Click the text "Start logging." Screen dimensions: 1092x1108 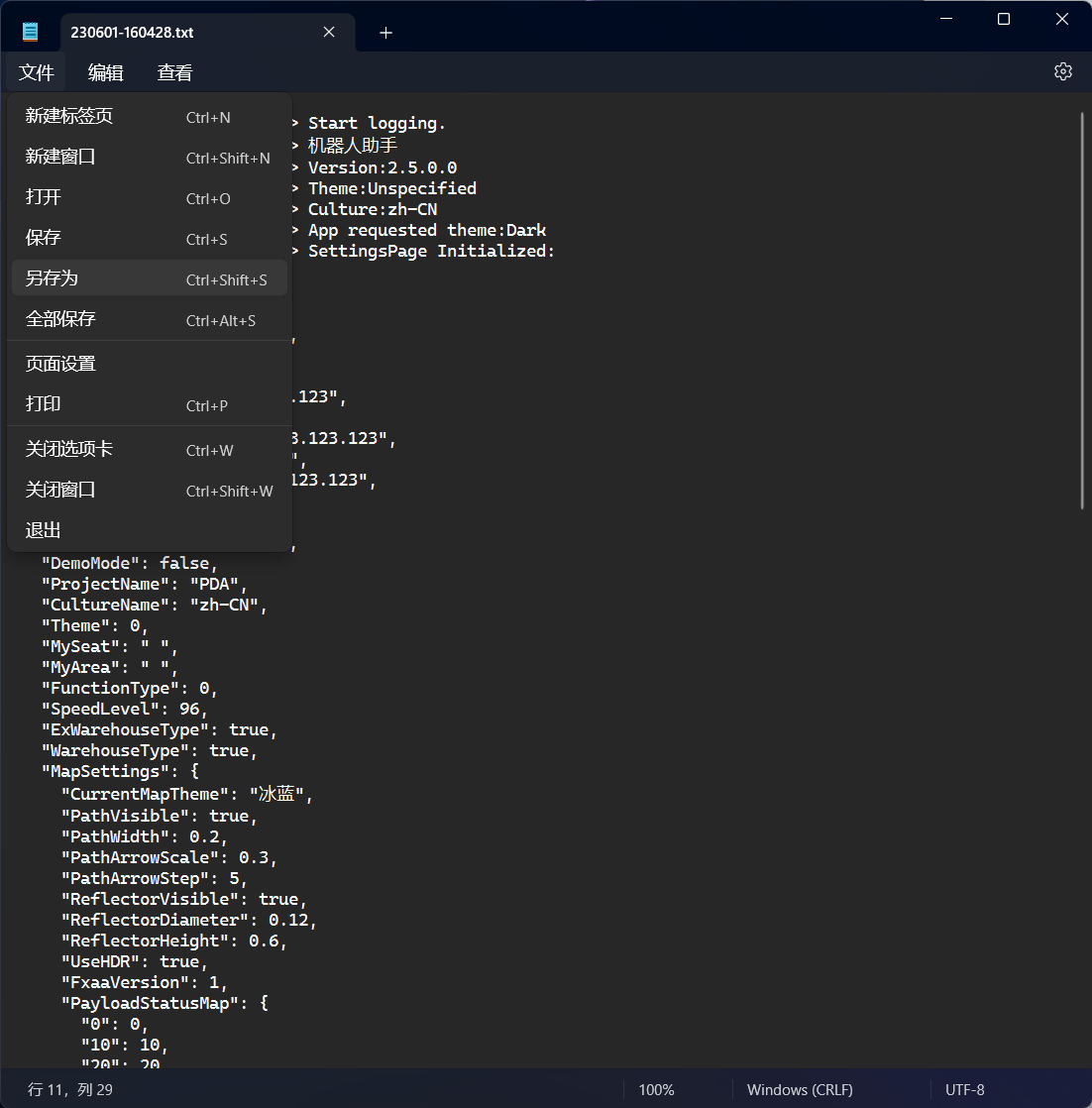coord(377,124)
